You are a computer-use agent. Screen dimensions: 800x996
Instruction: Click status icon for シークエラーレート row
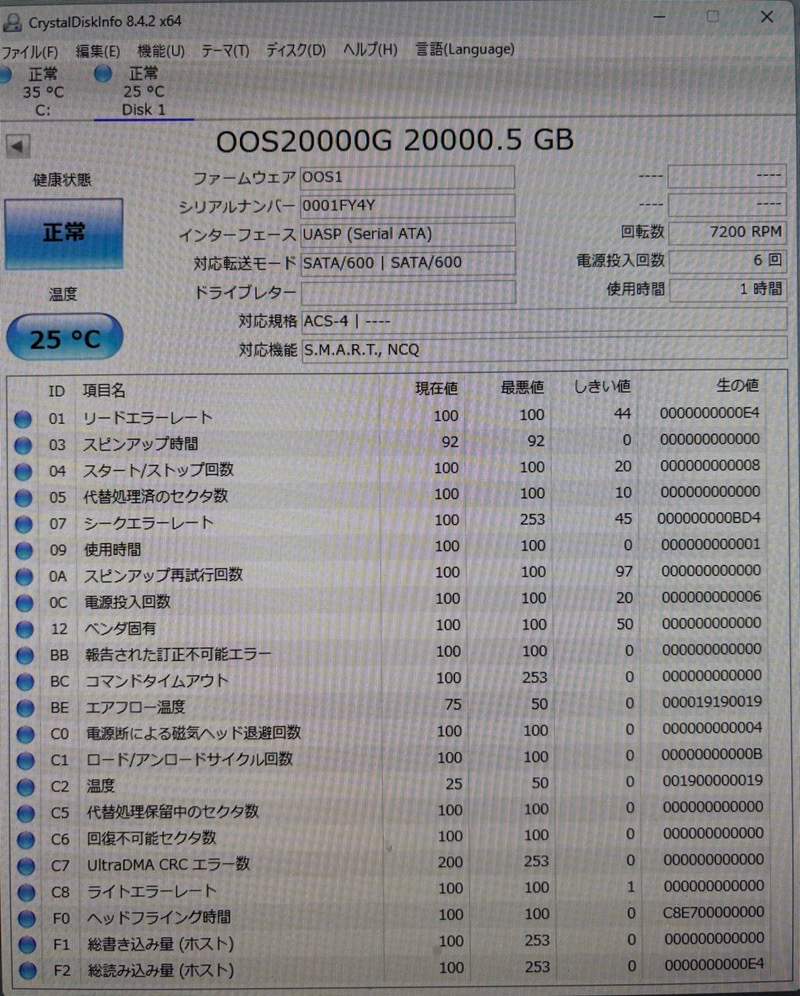coord(24,524)
